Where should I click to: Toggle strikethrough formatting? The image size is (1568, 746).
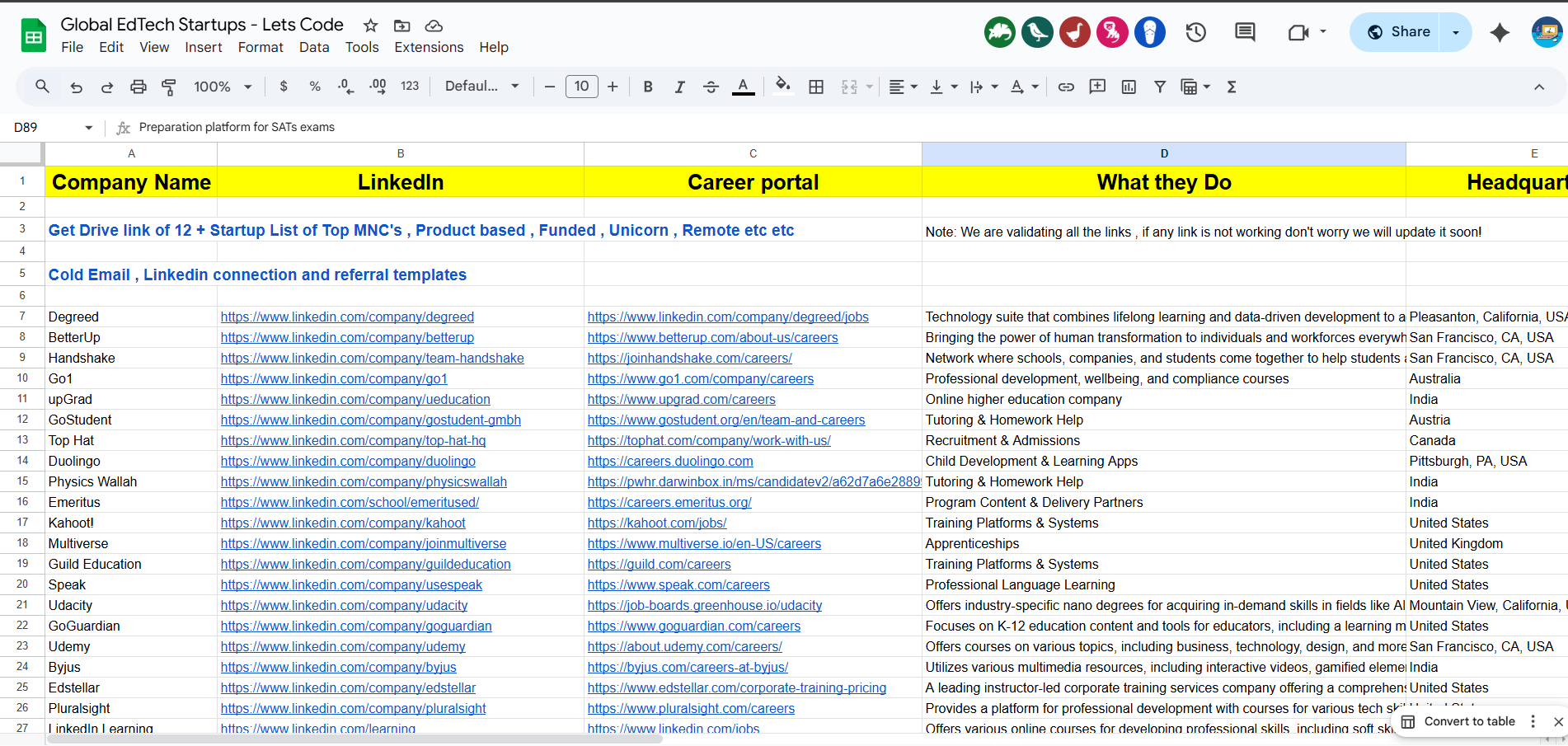[x=711, y=87]
